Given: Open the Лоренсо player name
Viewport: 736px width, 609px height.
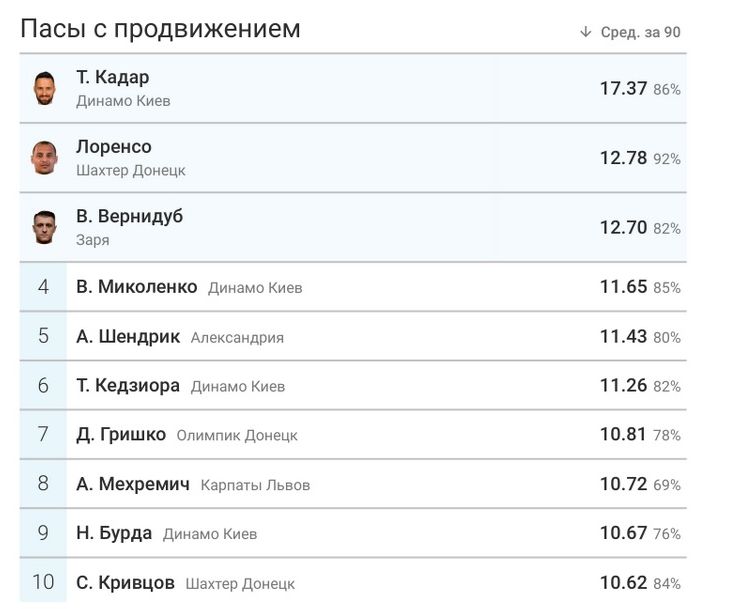Looking at the screenshot, I should coord(114,147).
